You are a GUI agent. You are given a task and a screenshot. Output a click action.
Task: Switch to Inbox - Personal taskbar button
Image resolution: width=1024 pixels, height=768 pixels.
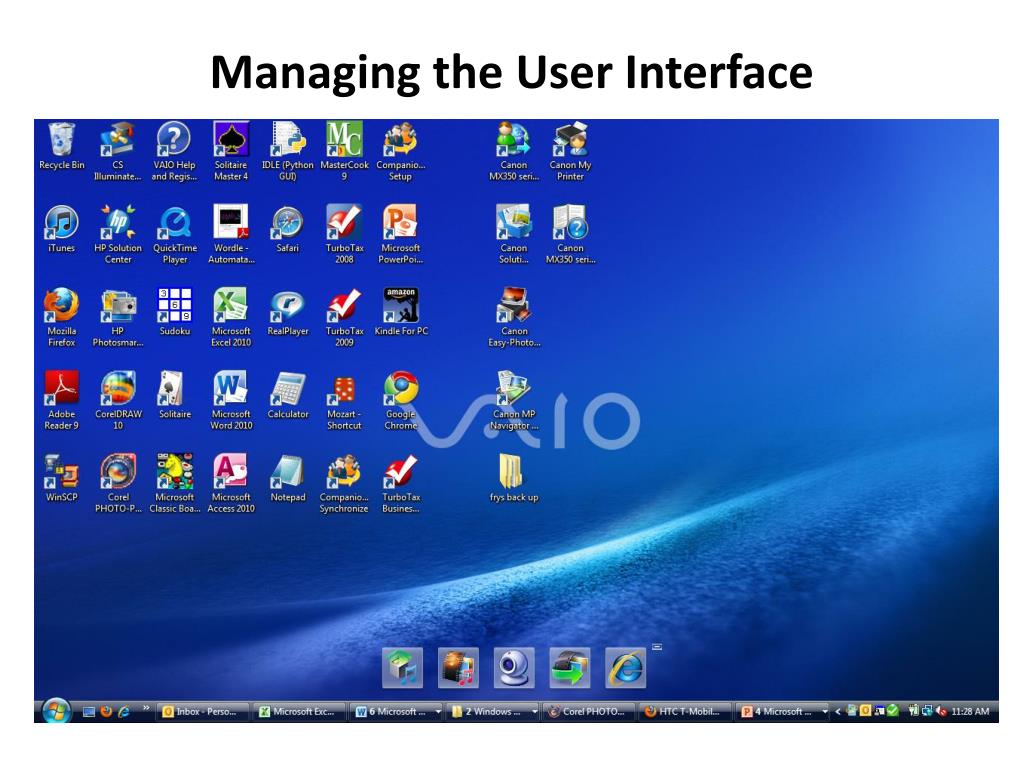click(x=204, y=712)
